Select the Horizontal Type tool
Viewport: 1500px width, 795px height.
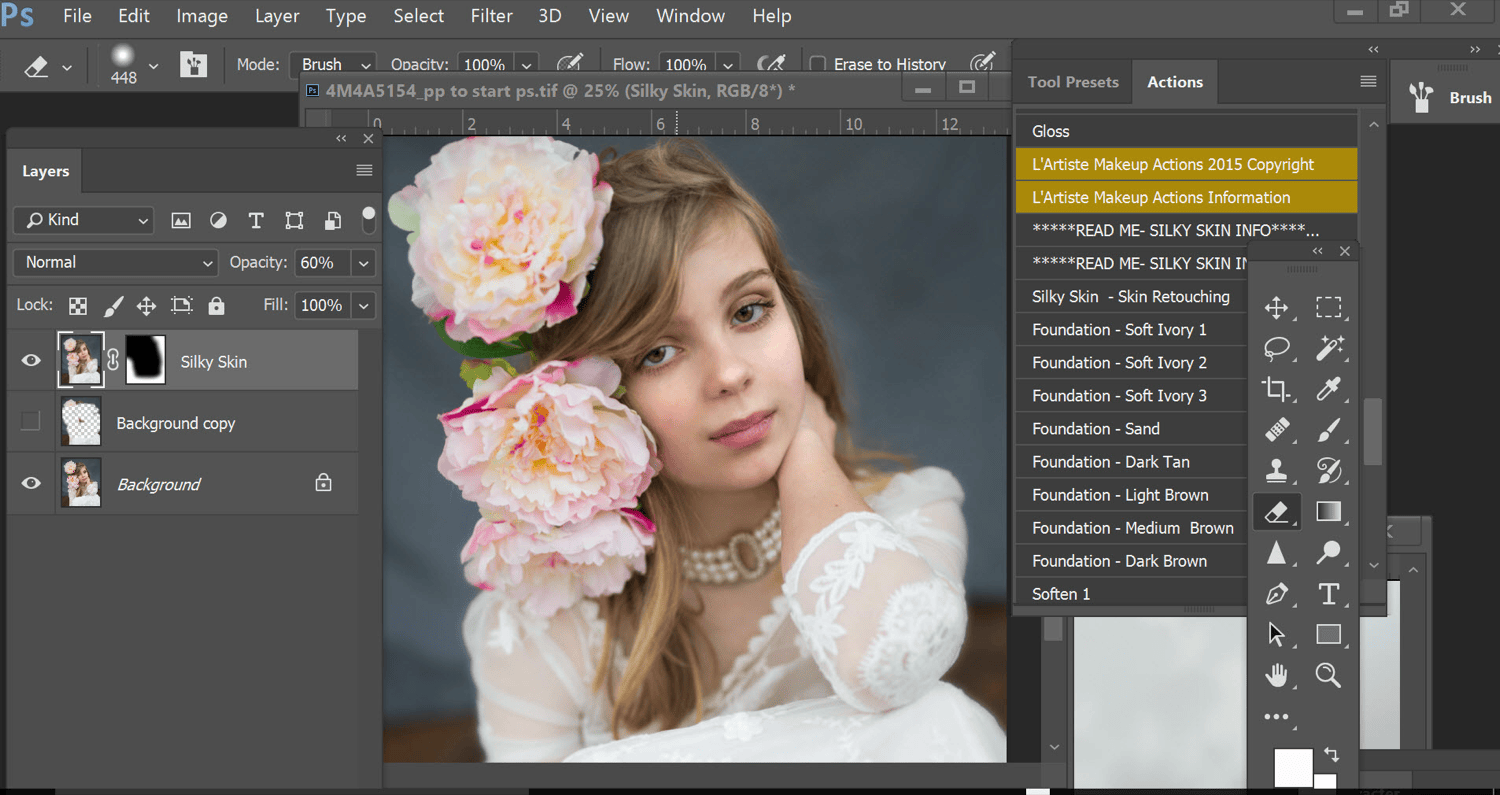(1328, 594)
